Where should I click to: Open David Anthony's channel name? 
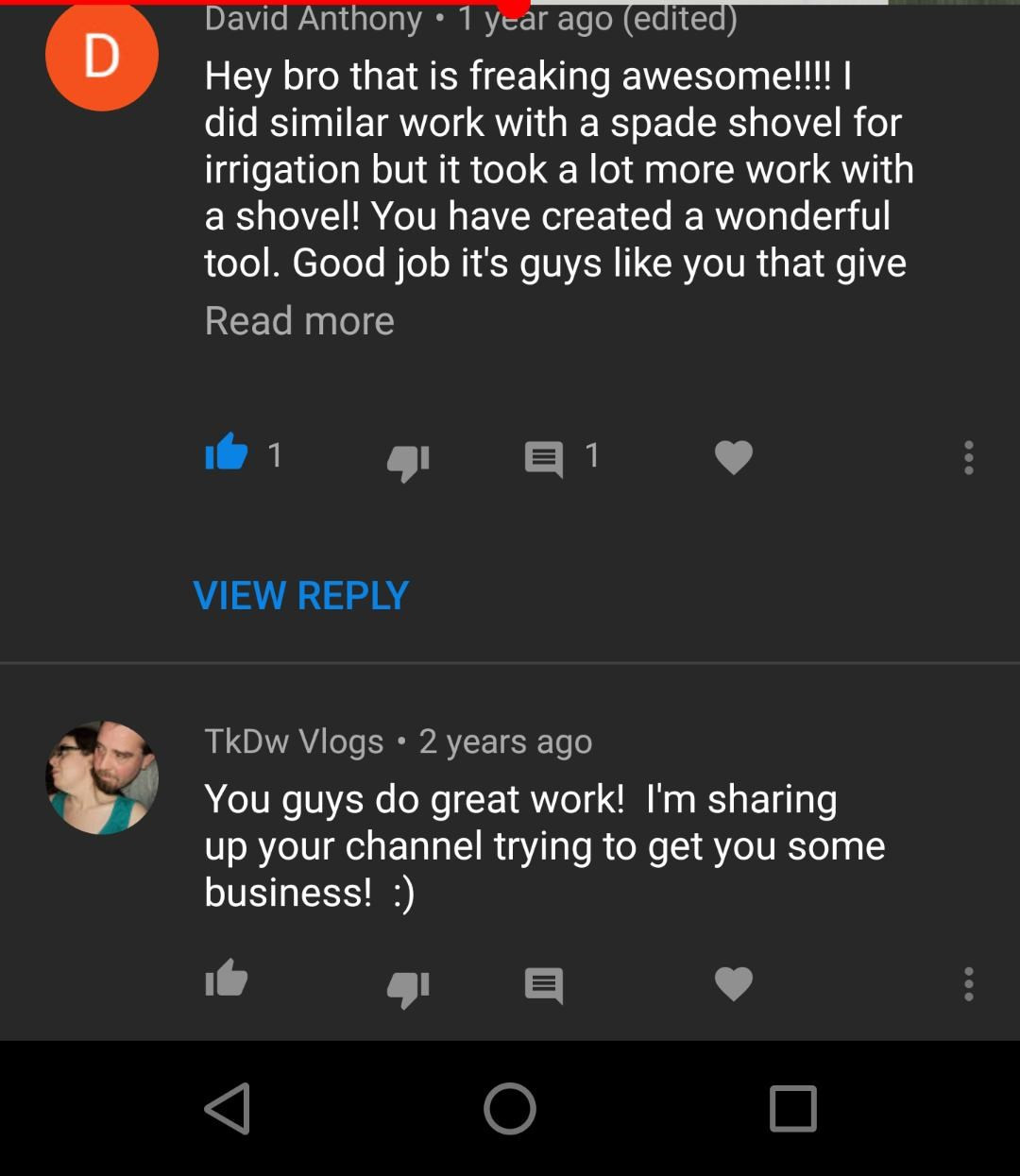pyautogui.click(x=314, y=17)
